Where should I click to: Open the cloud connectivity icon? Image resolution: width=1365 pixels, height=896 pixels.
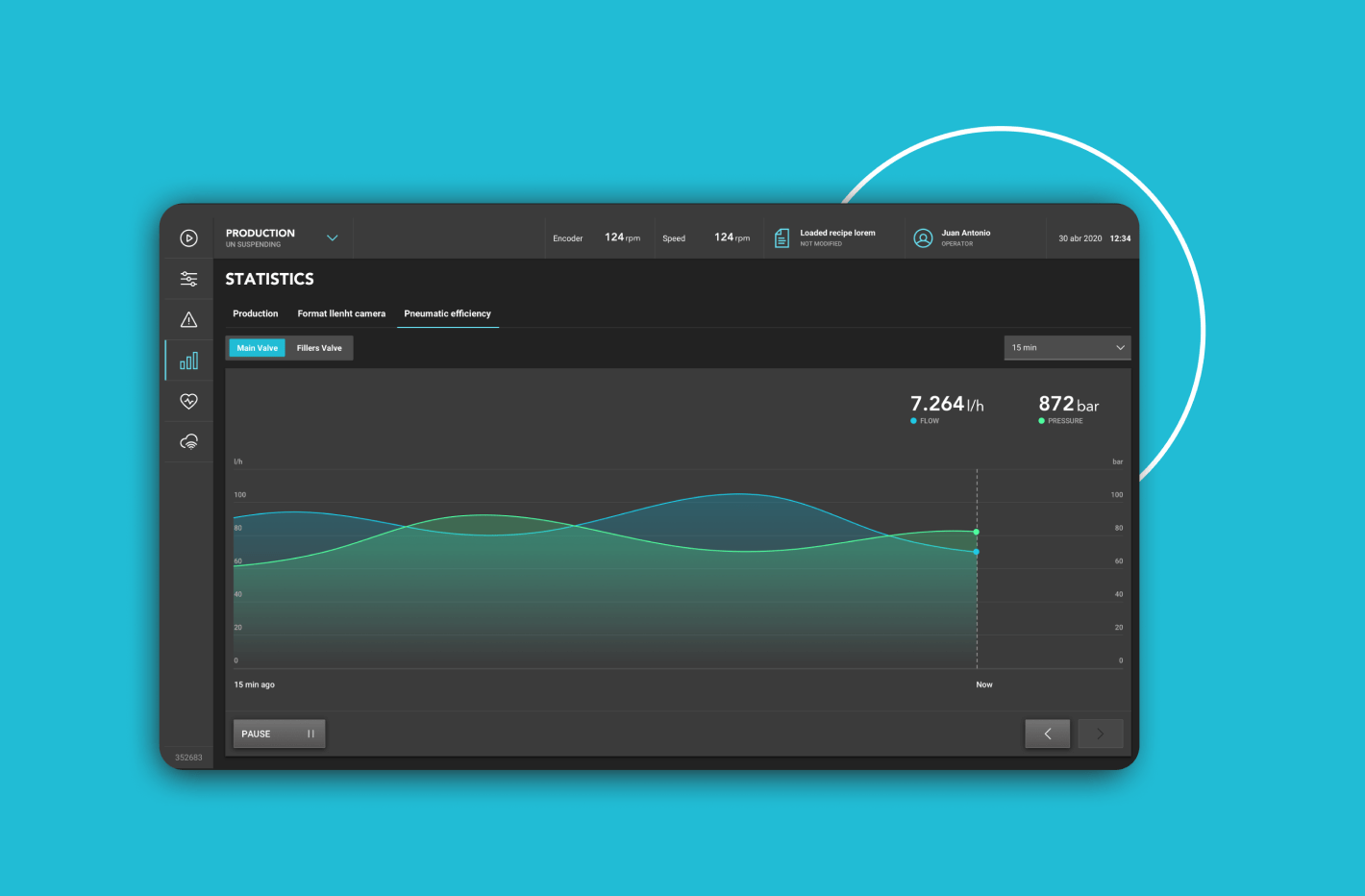click(188, 441)
